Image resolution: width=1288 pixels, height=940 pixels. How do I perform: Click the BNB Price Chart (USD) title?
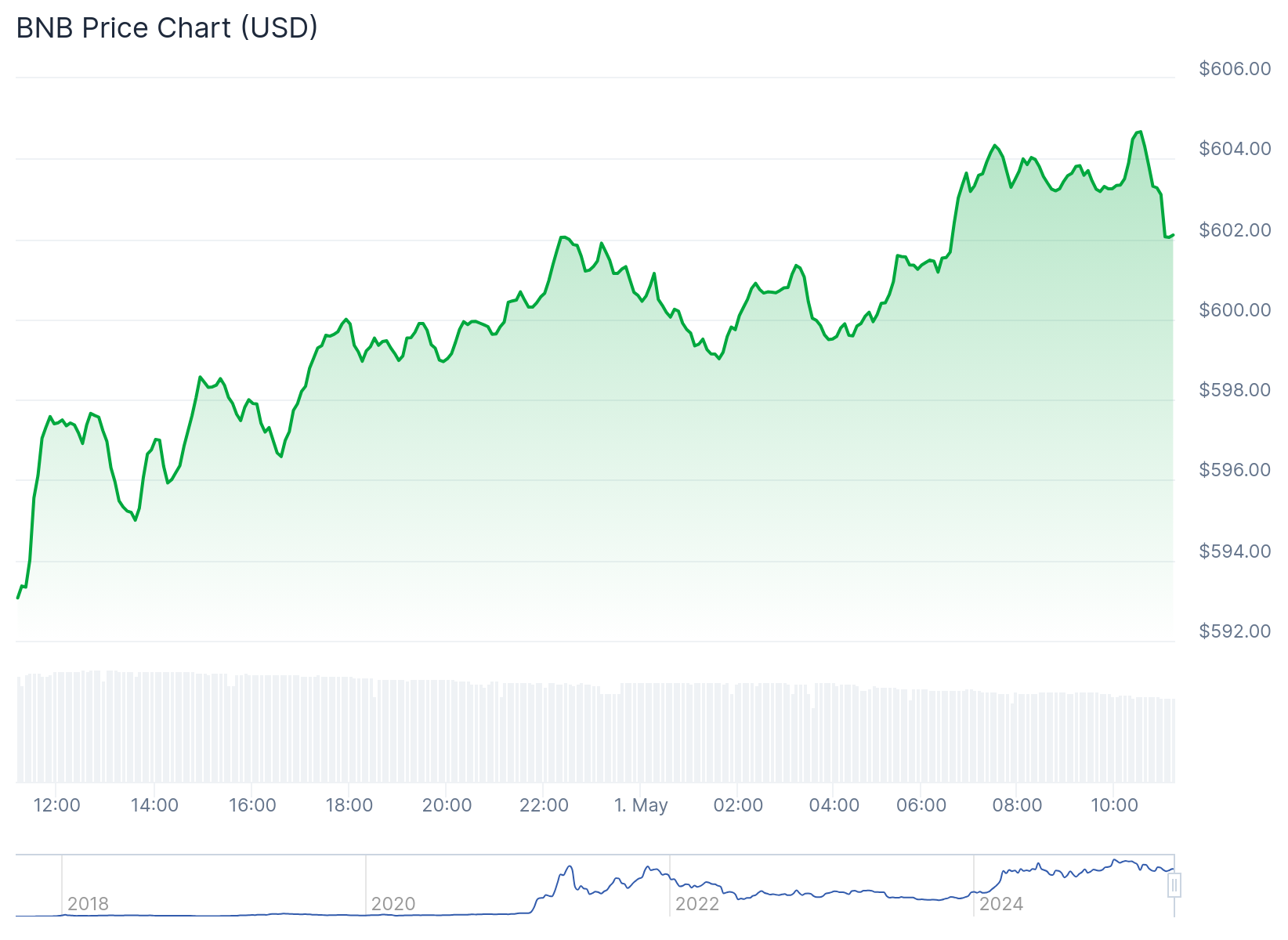[167, 27]
